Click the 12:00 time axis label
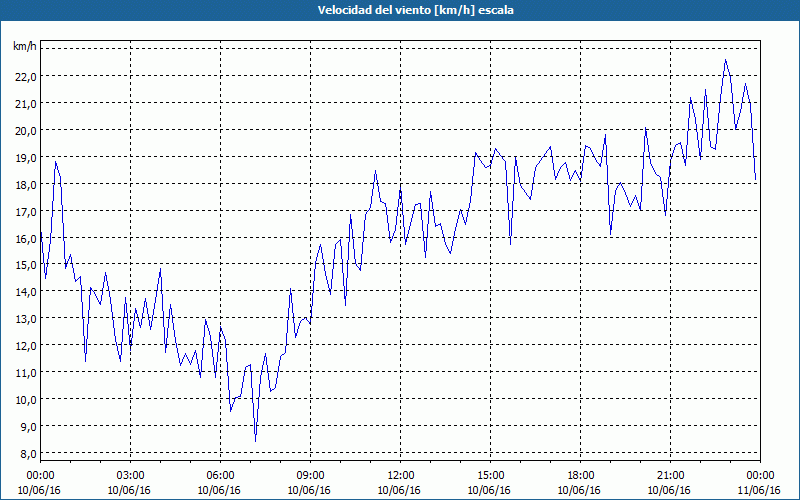This screenshot has width=800, height=500. [401, 476]
